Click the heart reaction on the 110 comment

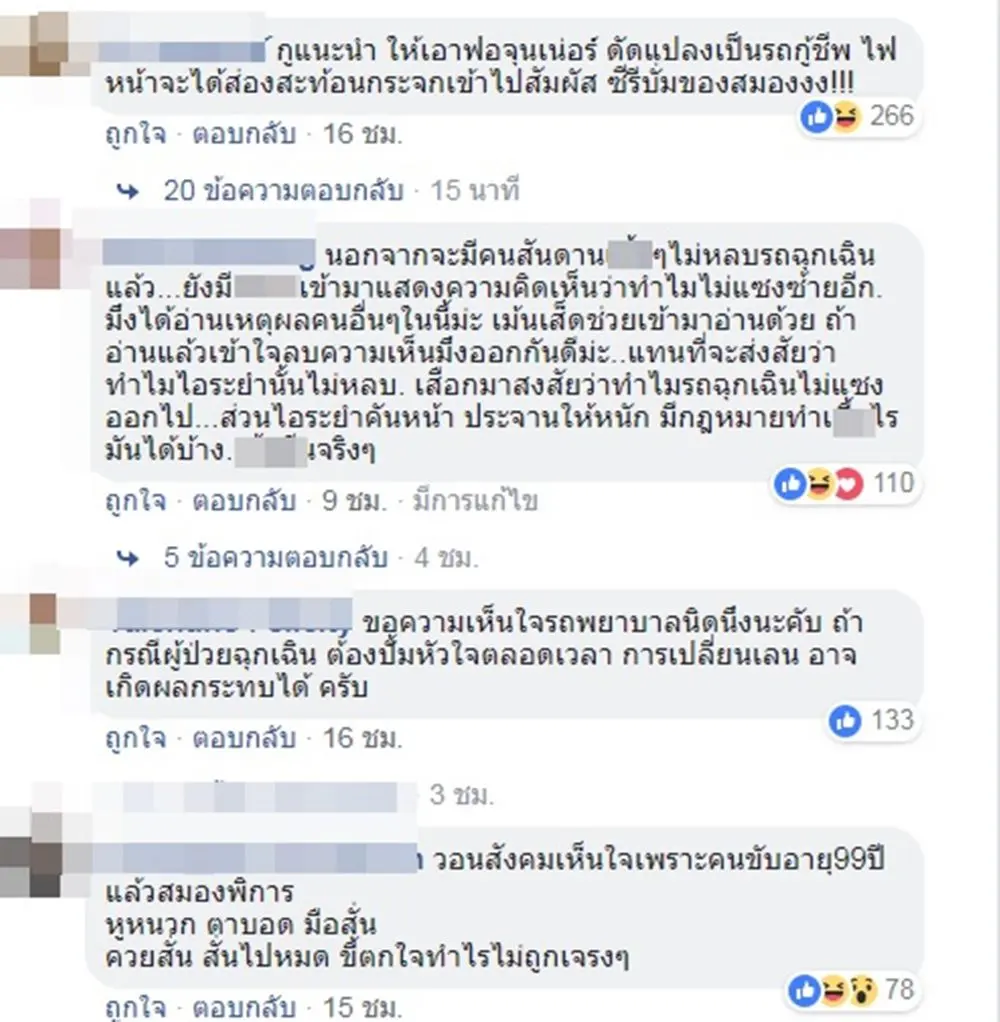pyautogui.click(x=849, y=484)
